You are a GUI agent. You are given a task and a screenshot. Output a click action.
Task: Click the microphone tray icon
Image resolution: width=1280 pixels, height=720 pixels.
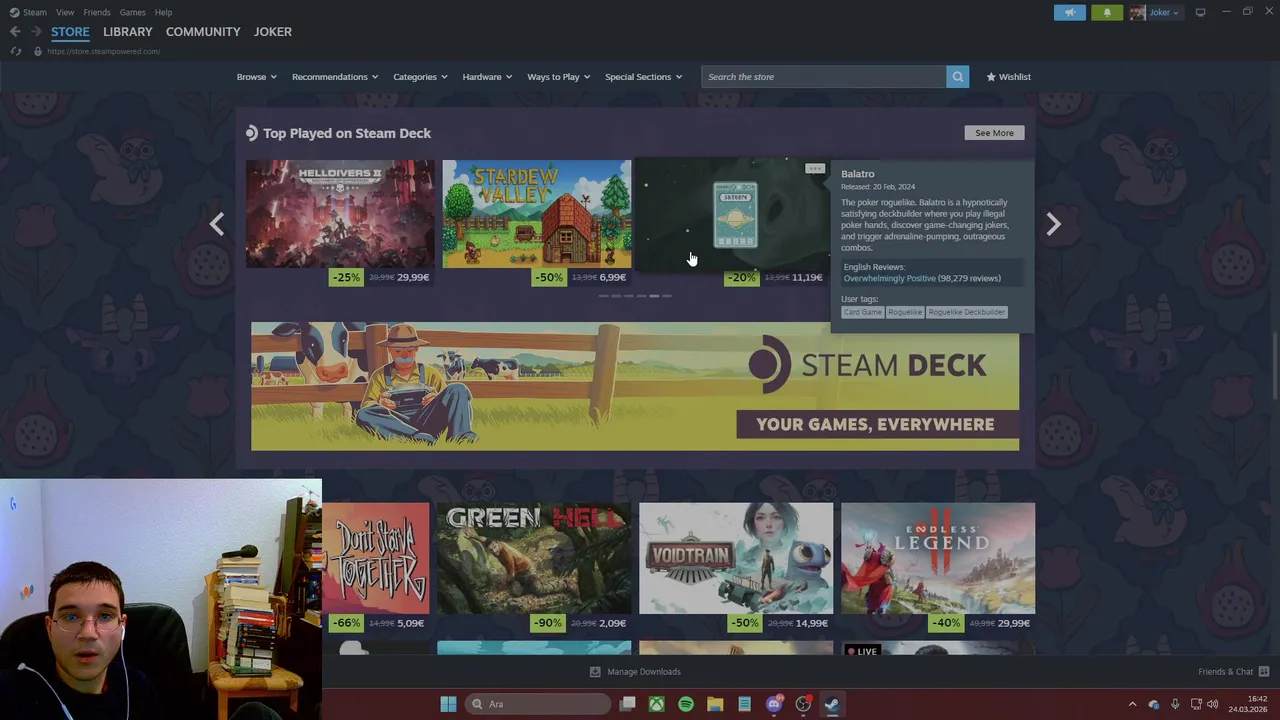[x=1175, y=704]
